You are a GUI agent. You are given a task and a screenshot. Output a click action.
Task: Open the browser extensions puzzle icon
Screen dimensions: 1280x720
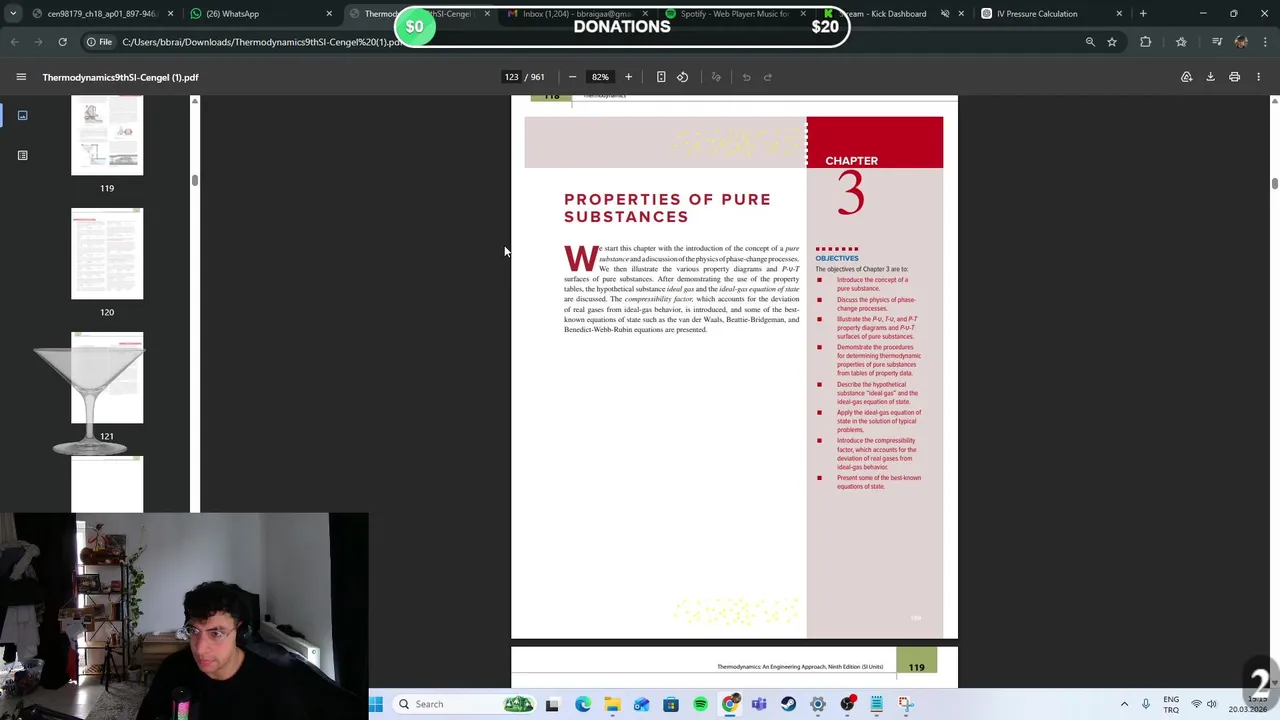pyautogui.click(x=1145, y=42)
